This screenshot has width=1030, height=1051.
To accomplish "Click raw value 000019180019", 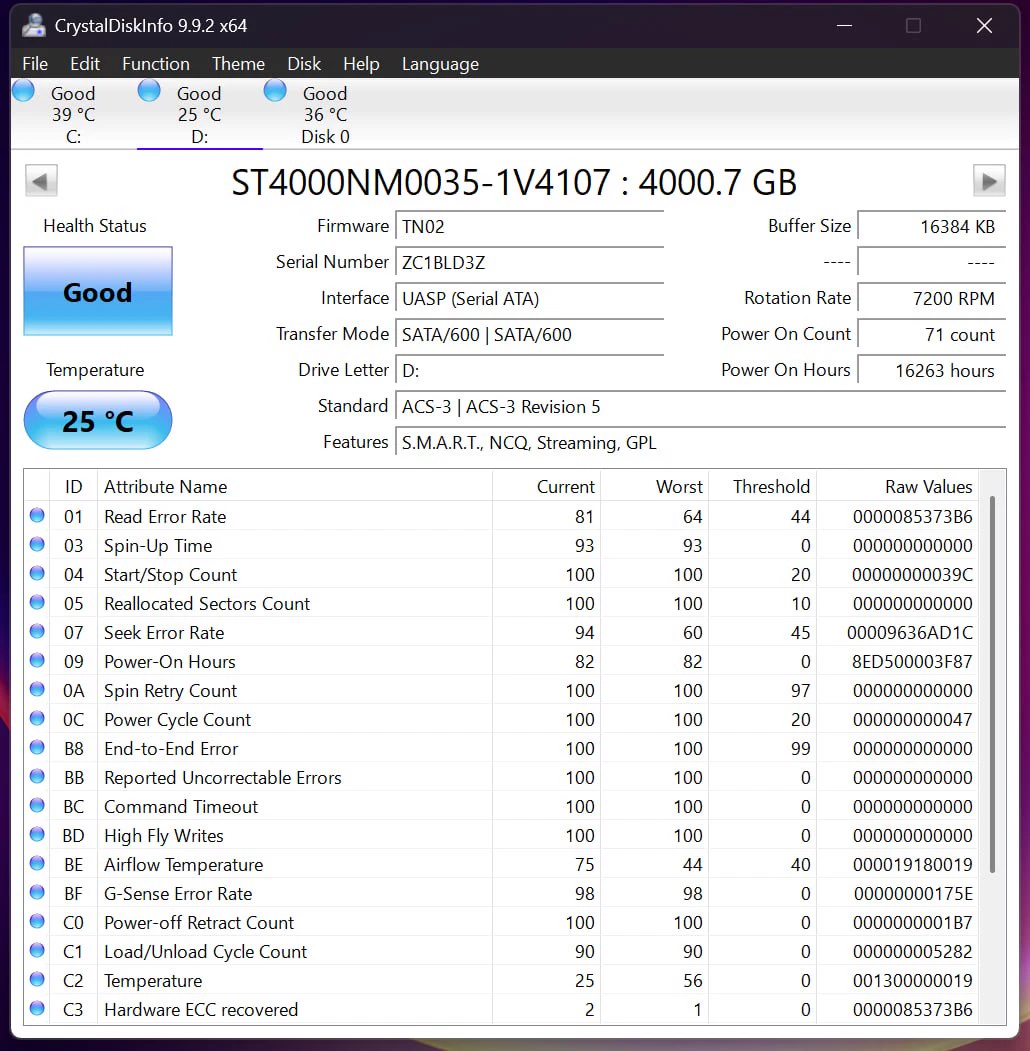I will point(913,865).
